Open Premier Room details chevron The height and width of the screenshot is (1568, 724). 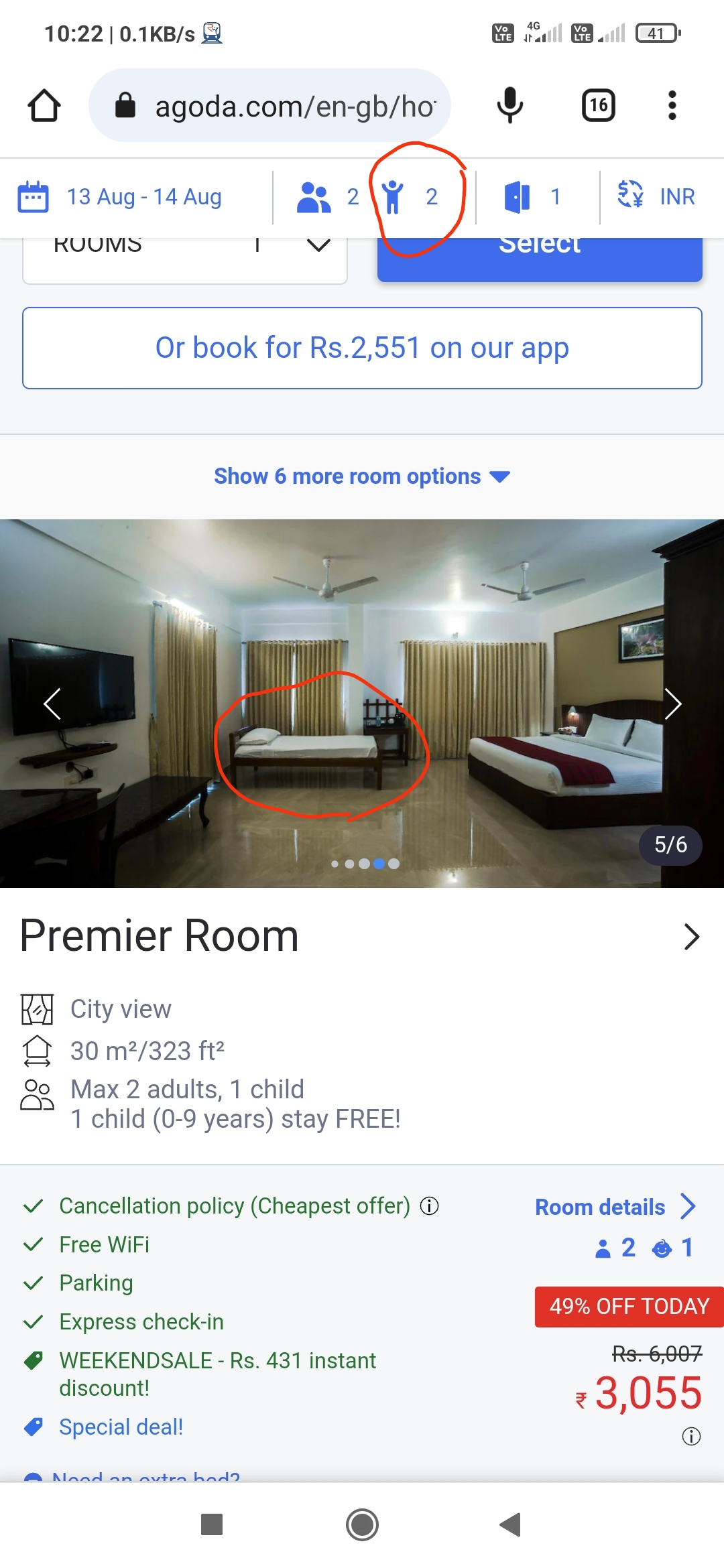point(691,937)
